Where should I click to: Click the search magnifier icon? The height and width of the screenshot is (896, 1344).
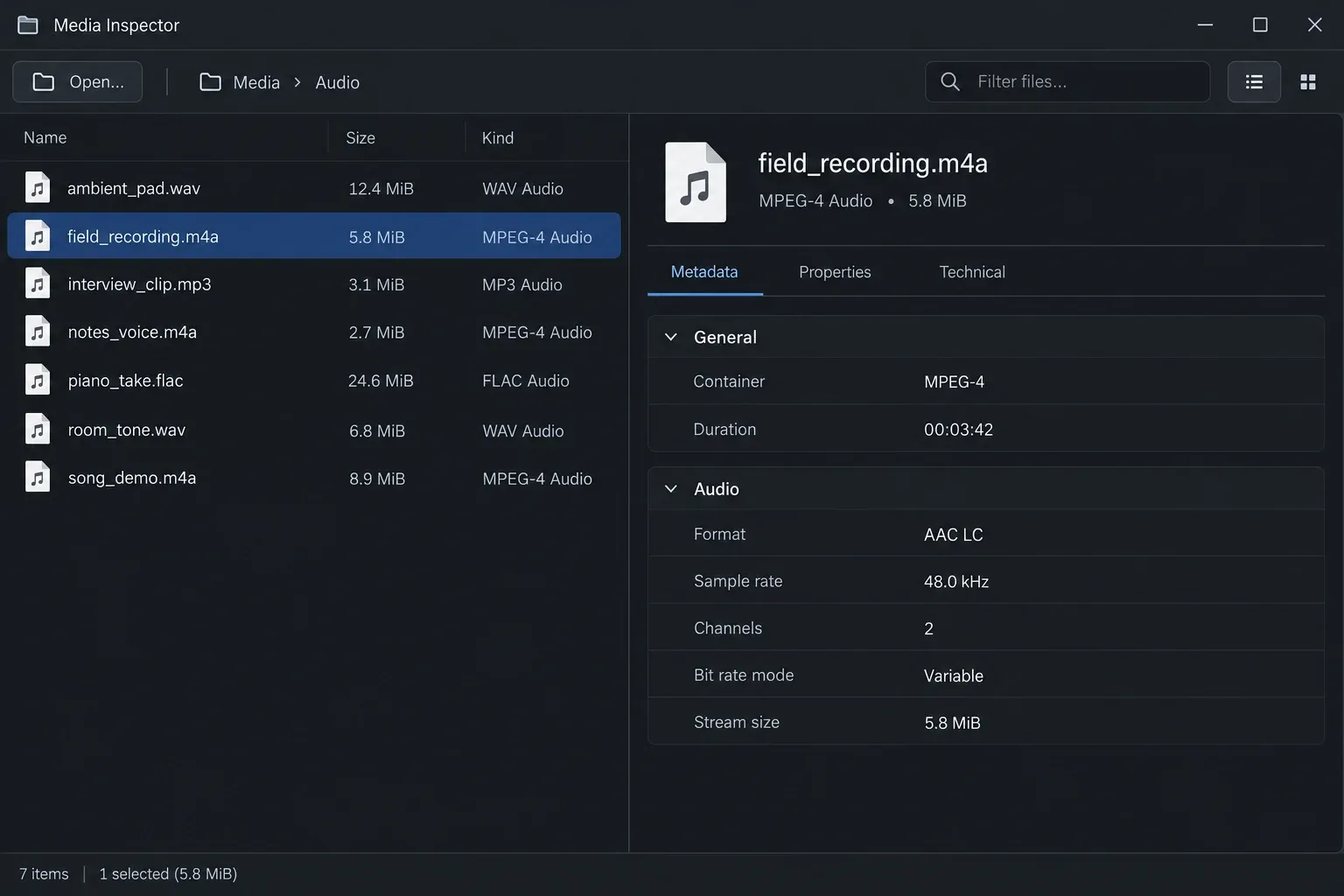949,81
